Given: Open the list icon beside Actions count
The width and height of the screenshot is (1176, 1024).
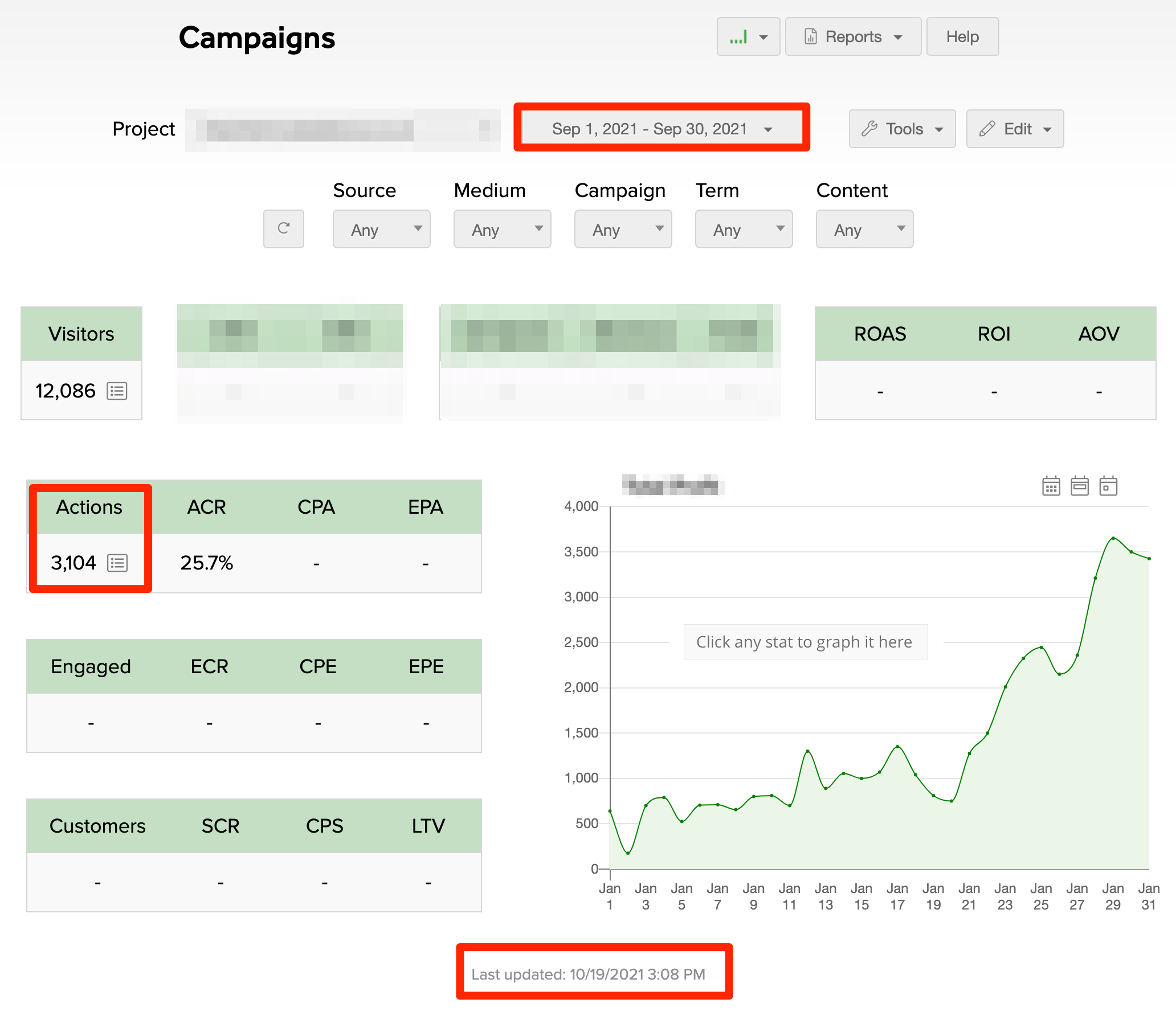Looking at the screenshot, I should pyautogui.click(x=117, y=563).
